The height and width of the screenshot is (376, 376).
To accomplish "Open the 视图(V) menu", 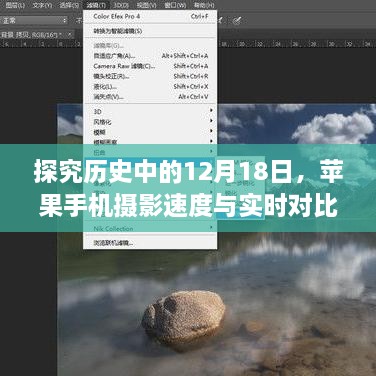I will pyautogui.click(x=147, y=5).
